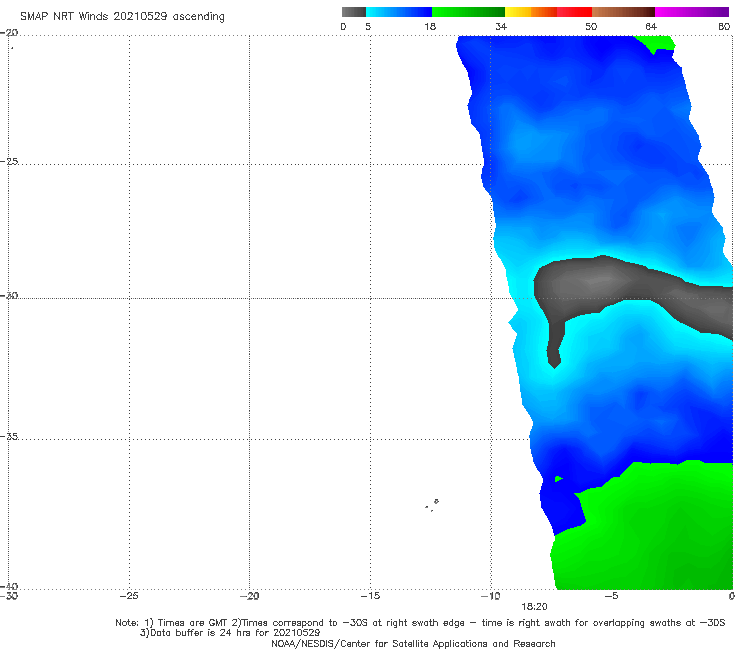This screenshot has height=650, width=740.
Task: Click the color bar label '64'
Action: click(x=651, y=27)
